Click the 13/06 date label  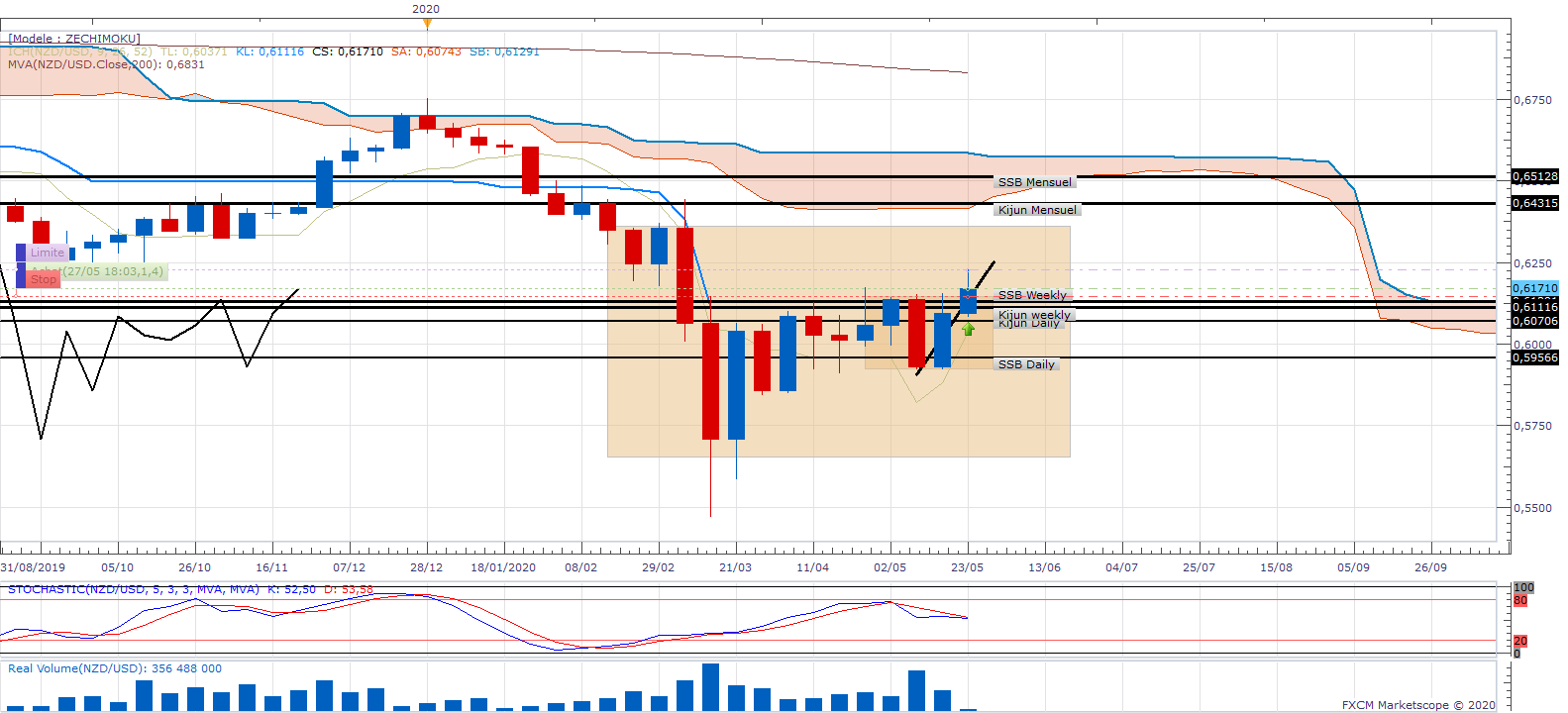click(1044, 567)
